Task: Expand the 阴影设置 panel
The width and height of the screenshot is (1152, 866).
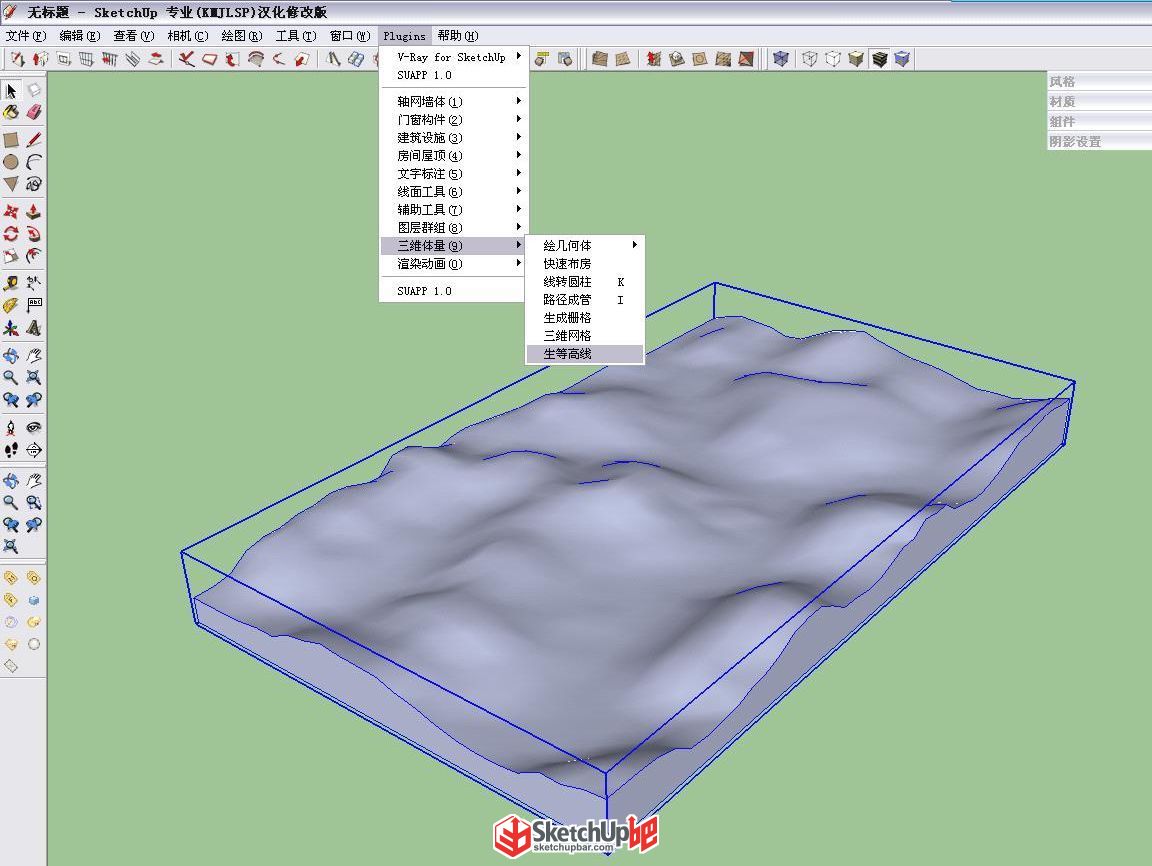Action: click(x=1099, y=141)
